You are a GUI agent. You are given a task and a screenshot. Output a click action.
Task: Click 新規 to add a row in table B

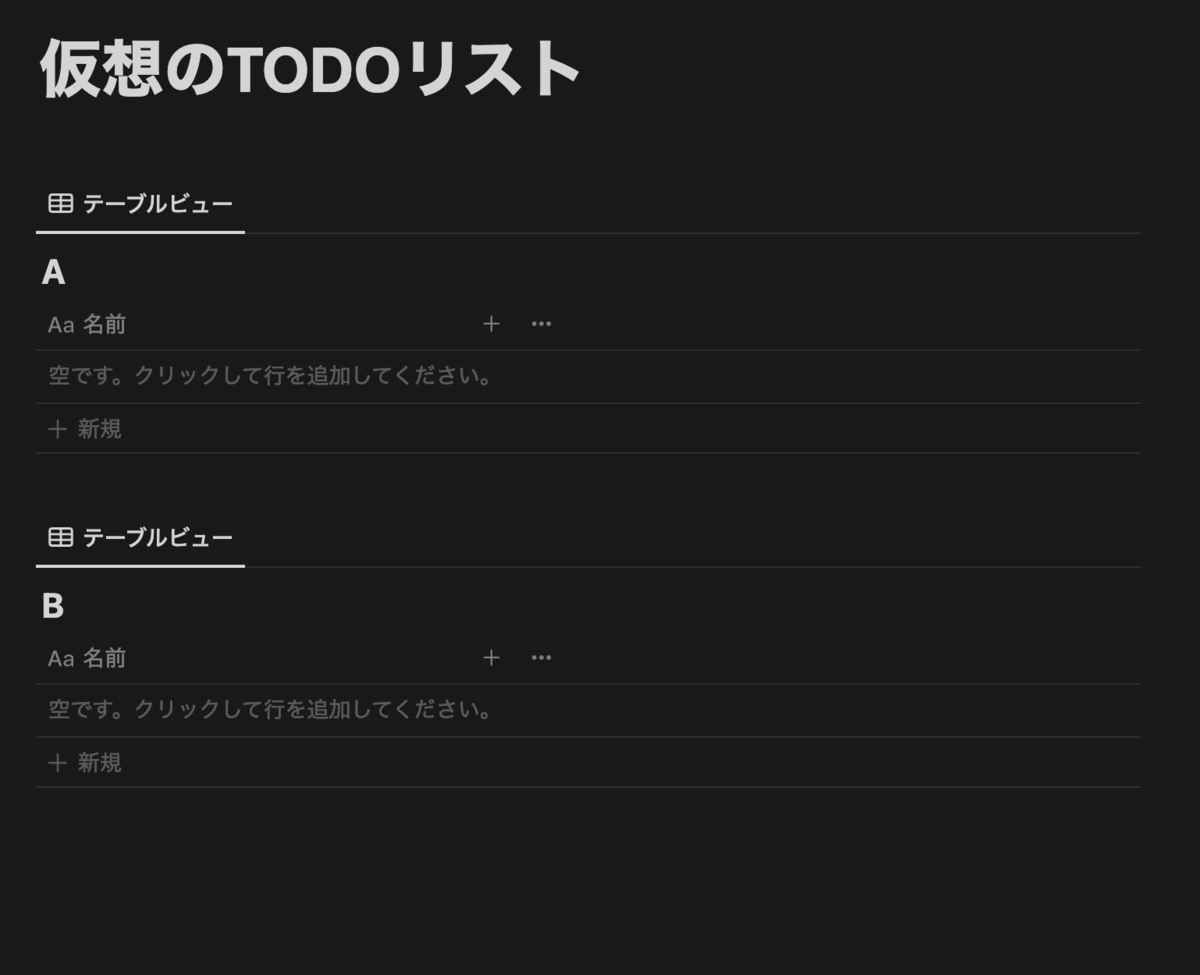100,763
